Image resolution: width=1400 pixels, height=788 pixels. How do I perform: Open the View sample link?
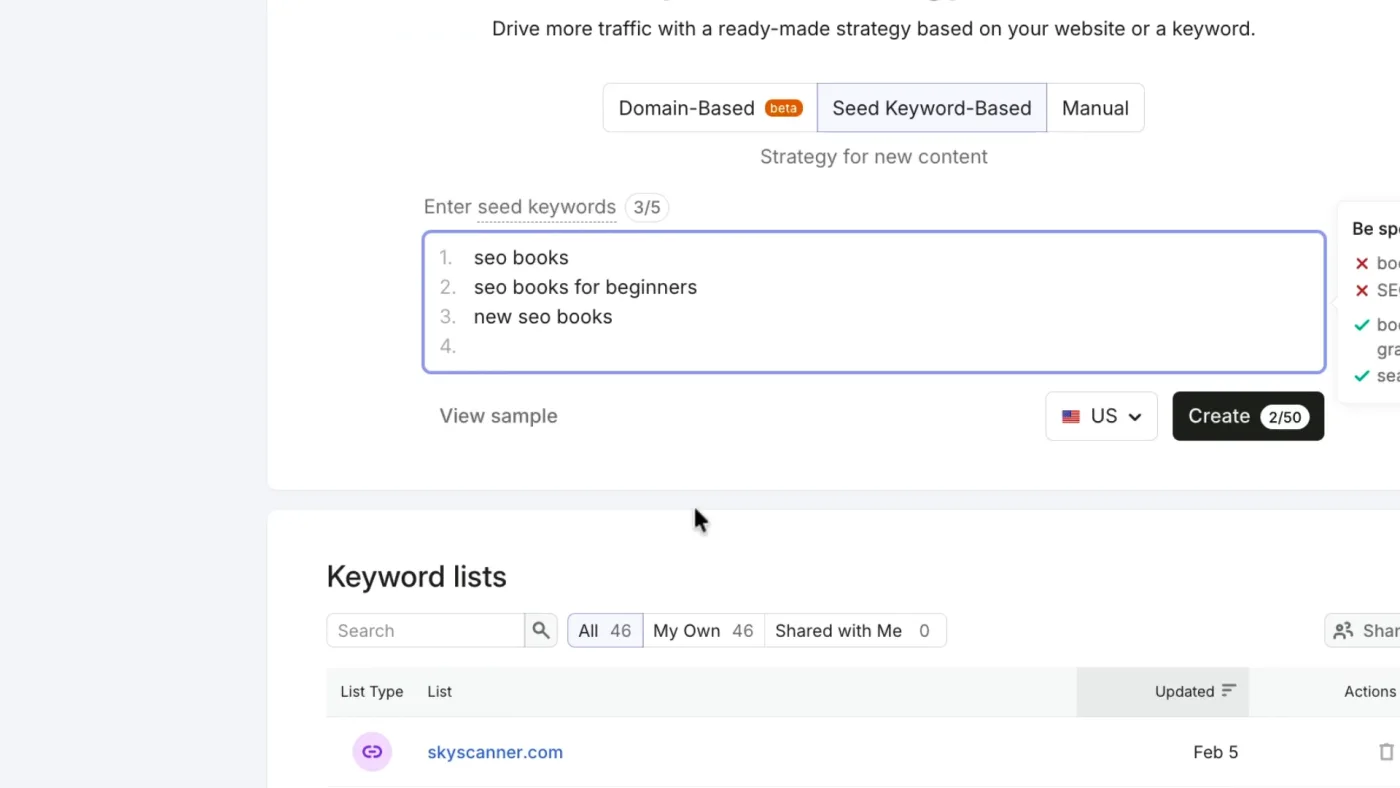coord(498,416)
